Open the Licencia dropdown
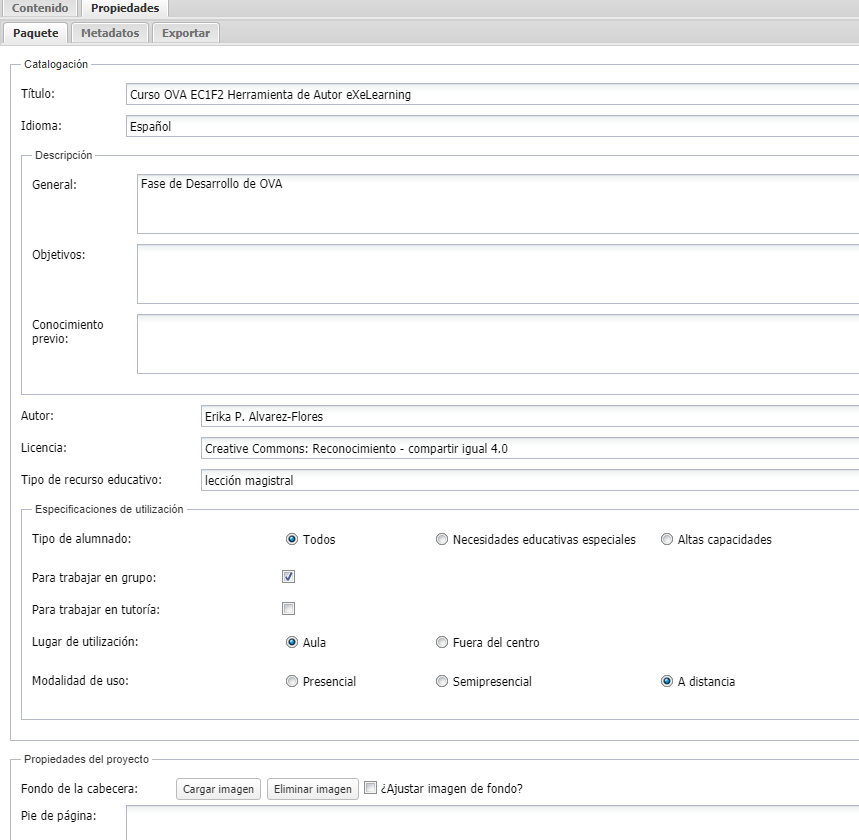The image size is (859, 840). coord(528,449)
